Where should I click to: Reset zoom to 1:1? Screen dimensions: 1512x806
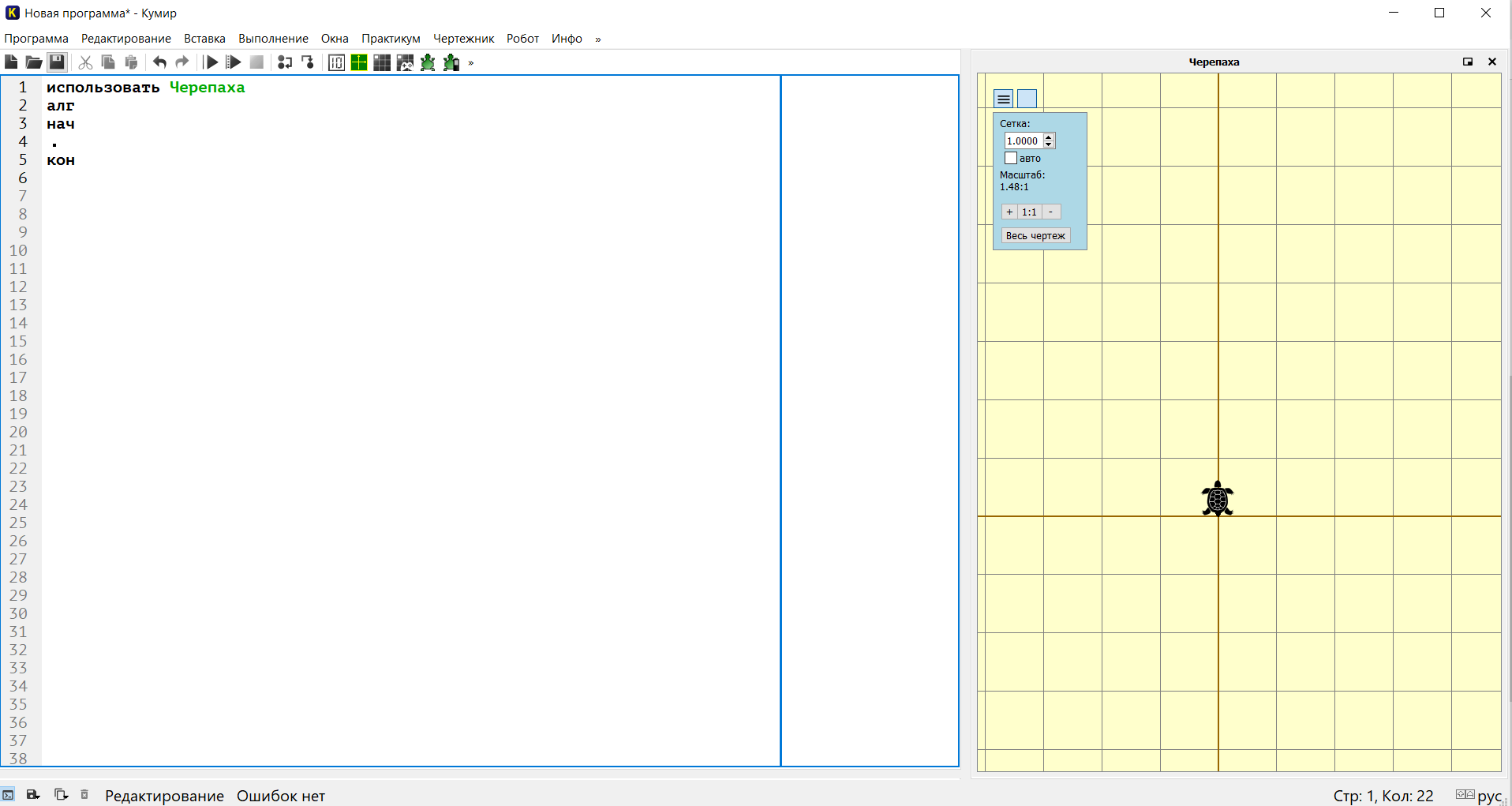[x=1029, y=212]
